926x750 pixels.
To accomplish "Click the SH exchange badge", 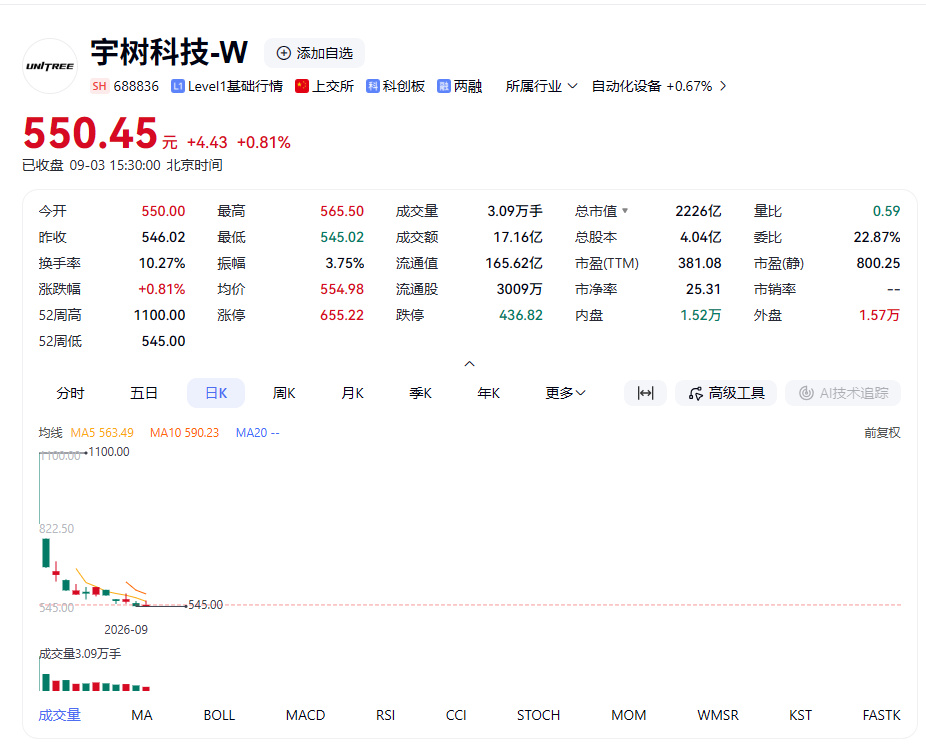I will tap(99, 86).
